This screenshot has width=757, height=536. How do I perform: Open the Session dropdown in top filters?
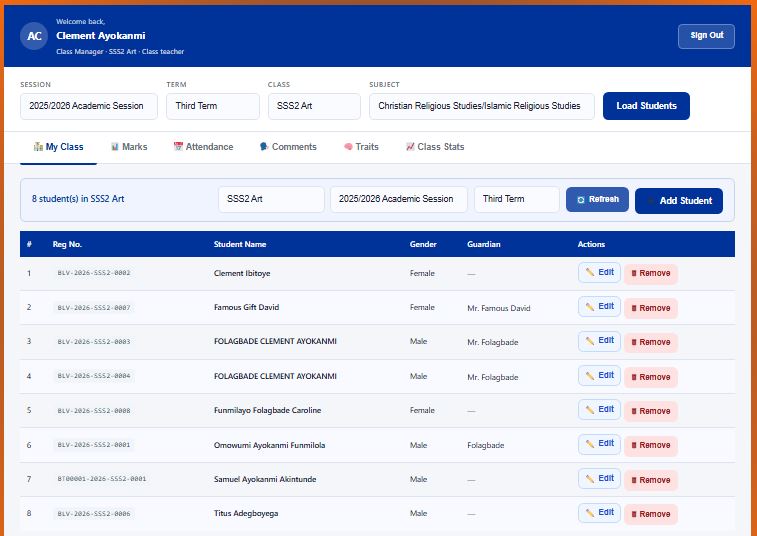click(89, 106)
